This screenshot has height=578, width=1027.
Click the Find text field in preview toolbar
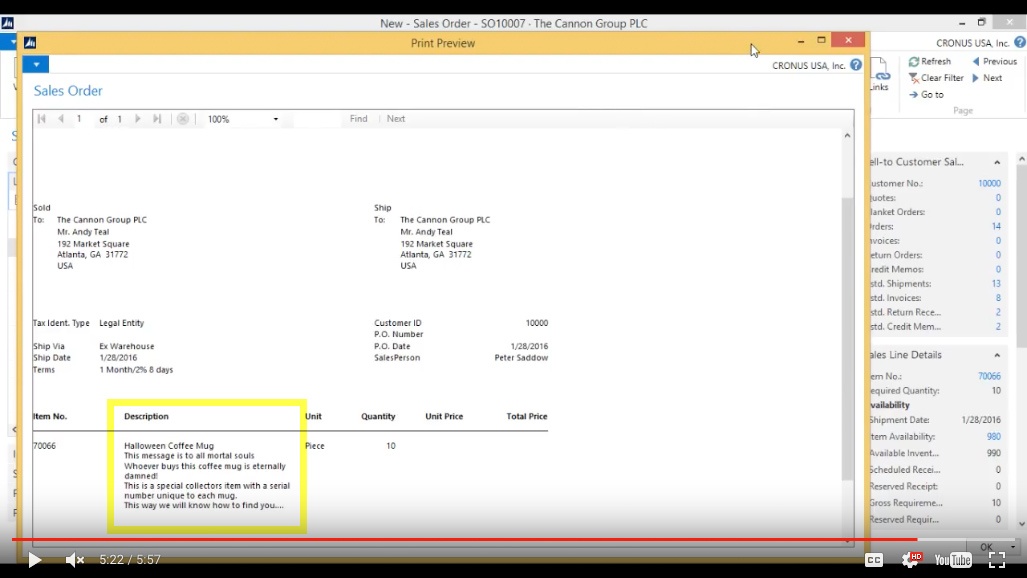[x=318, y=119]
